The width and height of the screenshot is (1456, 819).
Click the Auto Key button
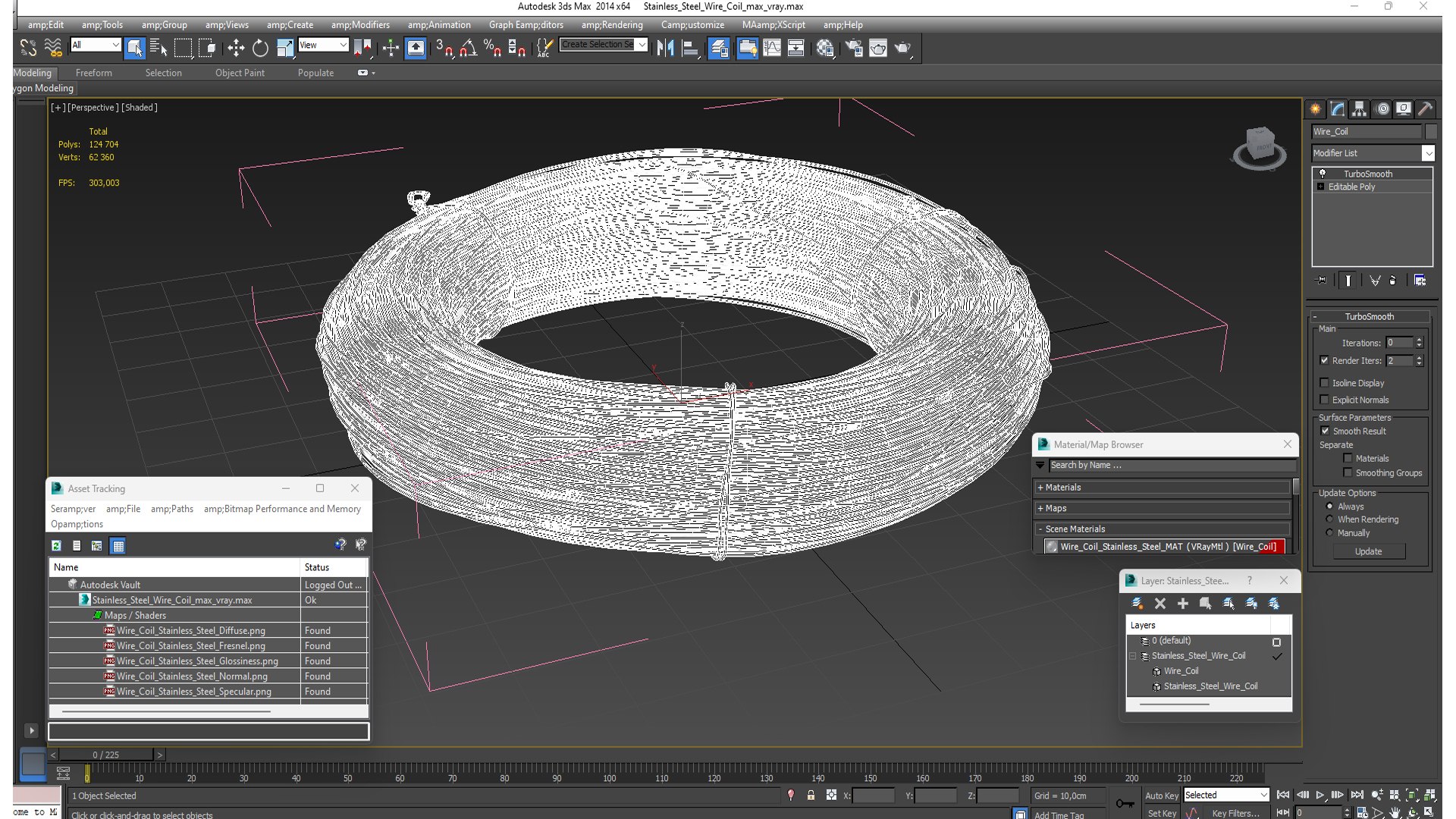click(x=1161, y=795)
